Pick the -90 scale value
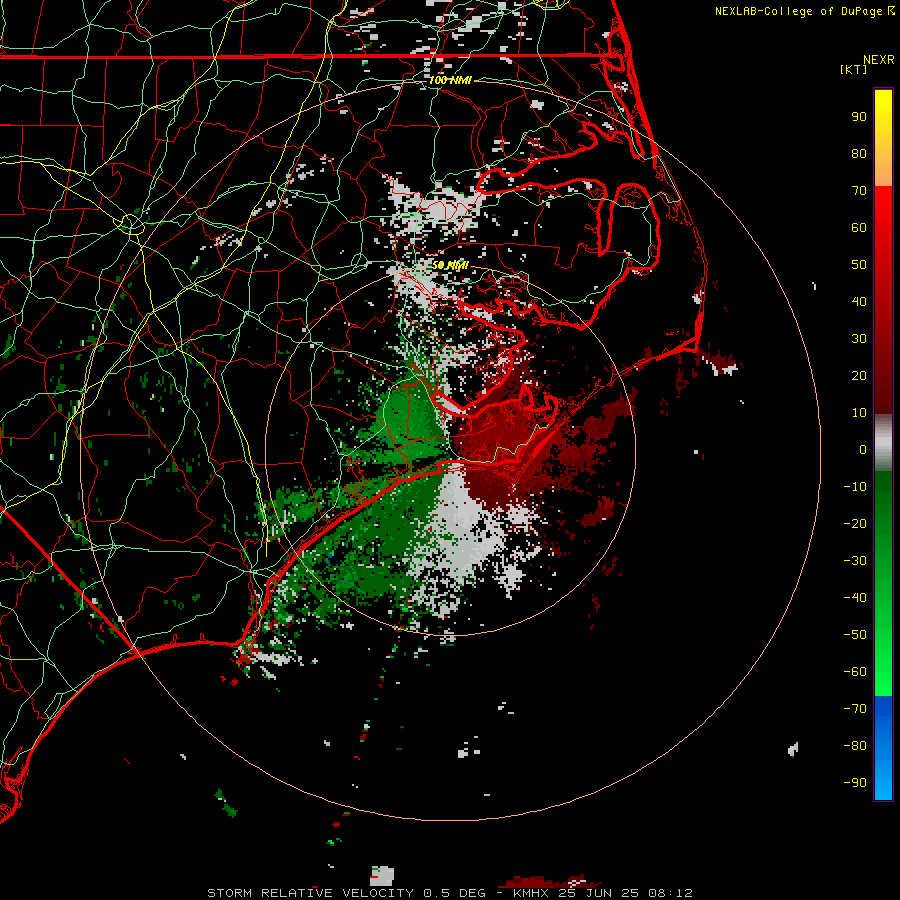900x900 pixels. coord(855,783)
